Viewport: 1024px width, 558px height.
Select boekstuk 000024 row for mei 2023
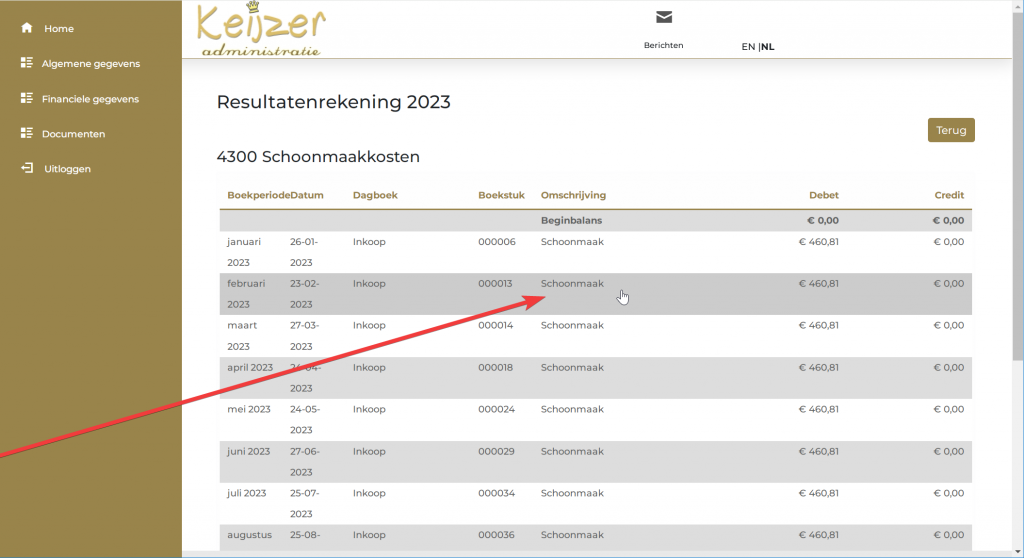tap(596, 419)
